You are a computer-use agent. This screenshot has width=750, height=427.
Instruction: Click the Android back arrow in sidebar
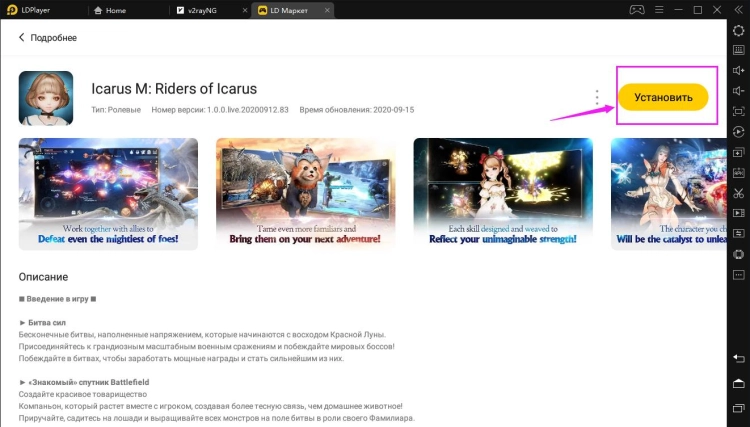pyautogui.click(x=739, y=359)
